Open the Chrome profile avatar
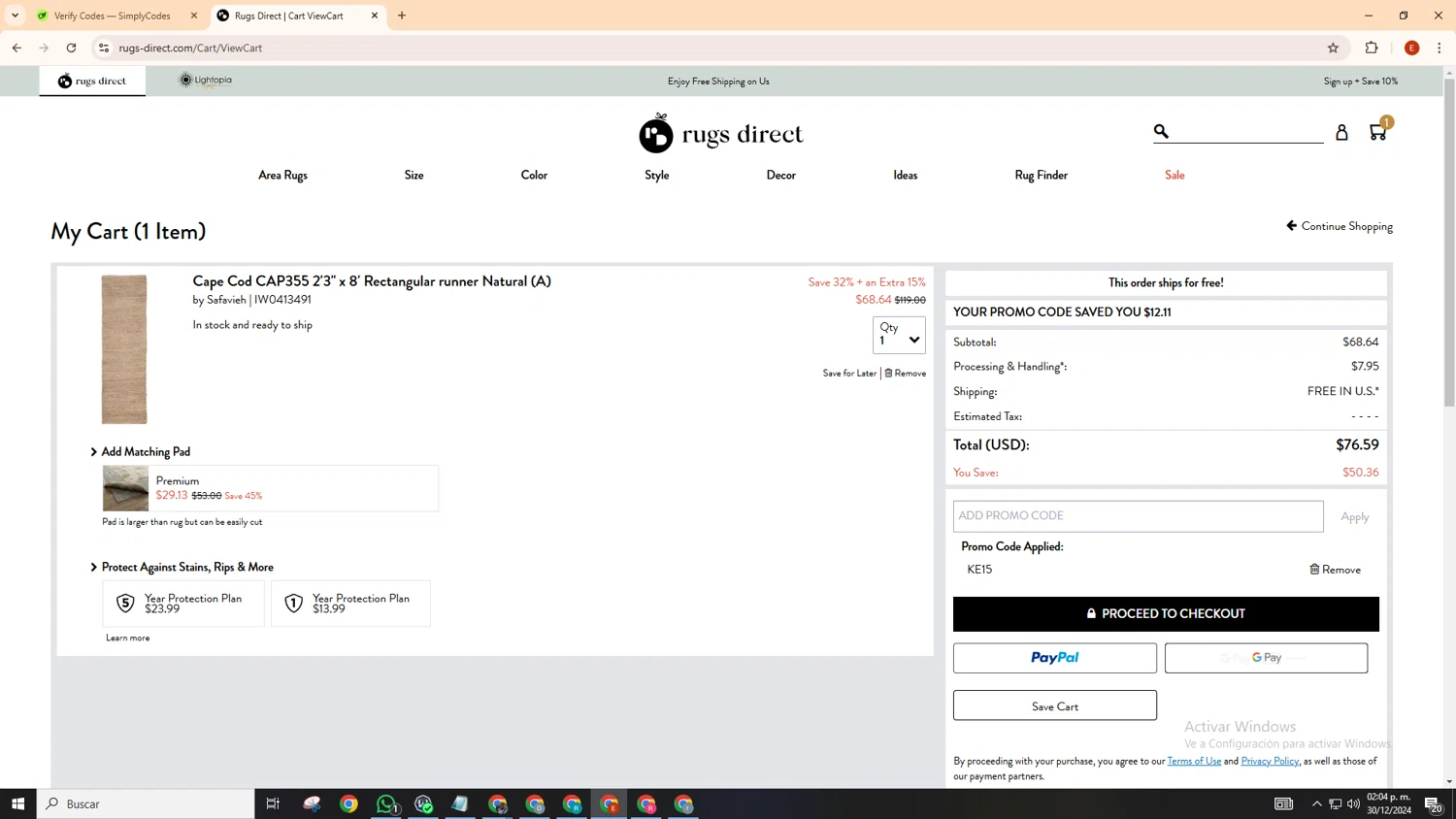Screen dimensions: 1456x819 click(x=1411, y=48)
